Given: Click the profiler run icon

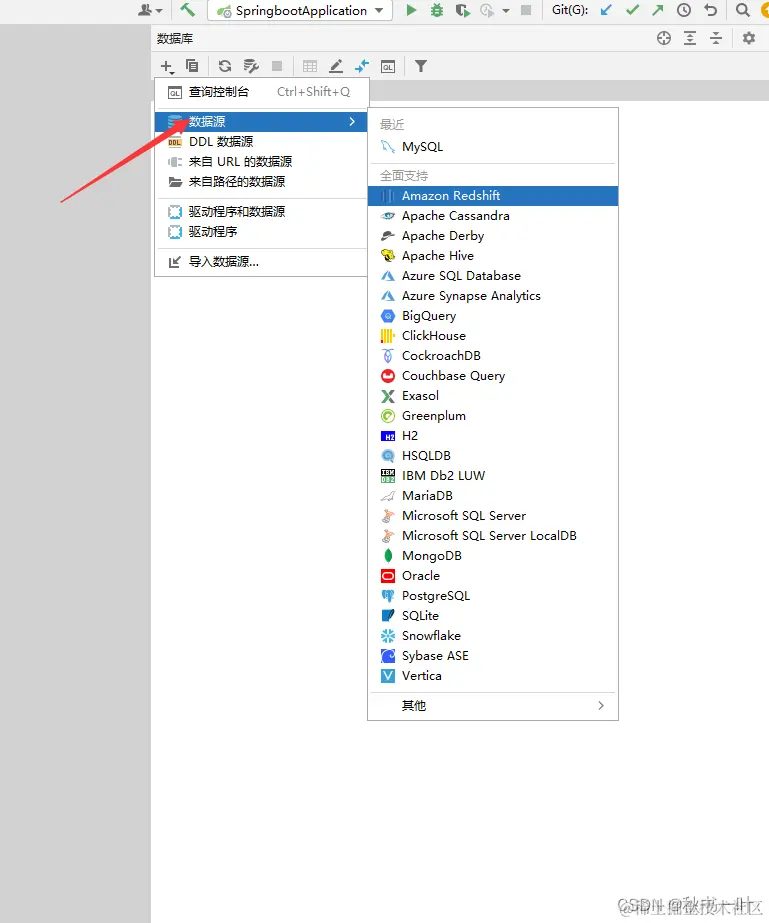Looking at the screenshot, I should pos(487,10).
